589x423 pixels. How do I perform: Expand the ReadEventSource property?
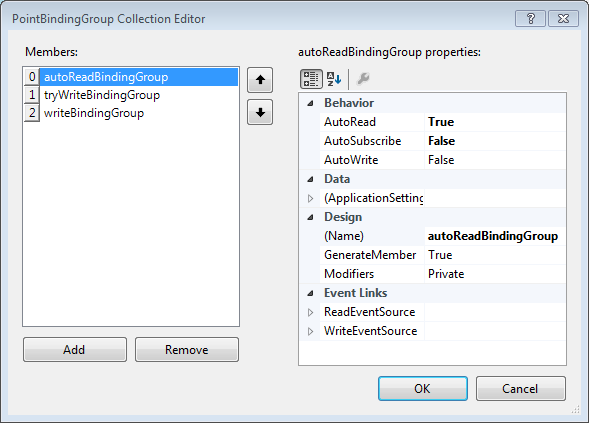click(310, 312)
